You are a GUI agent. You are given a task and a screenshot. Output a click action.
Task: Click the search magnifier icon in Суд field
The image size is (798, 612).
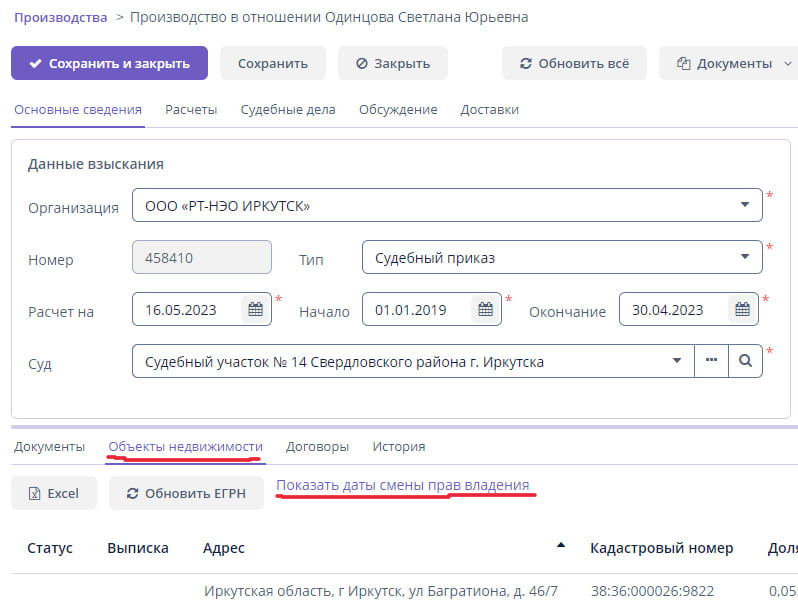coord(745,361)
